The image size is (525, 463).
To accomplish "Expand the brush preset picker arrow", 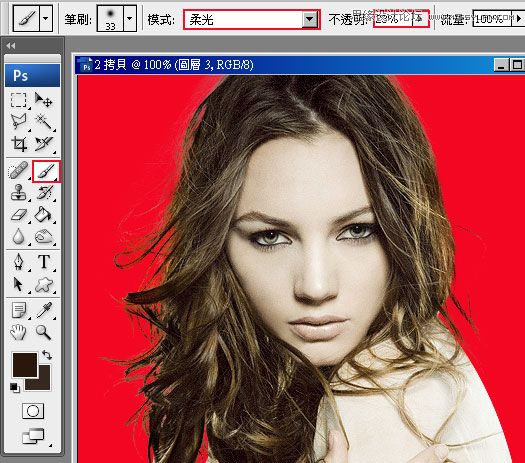I will [130, 19].
